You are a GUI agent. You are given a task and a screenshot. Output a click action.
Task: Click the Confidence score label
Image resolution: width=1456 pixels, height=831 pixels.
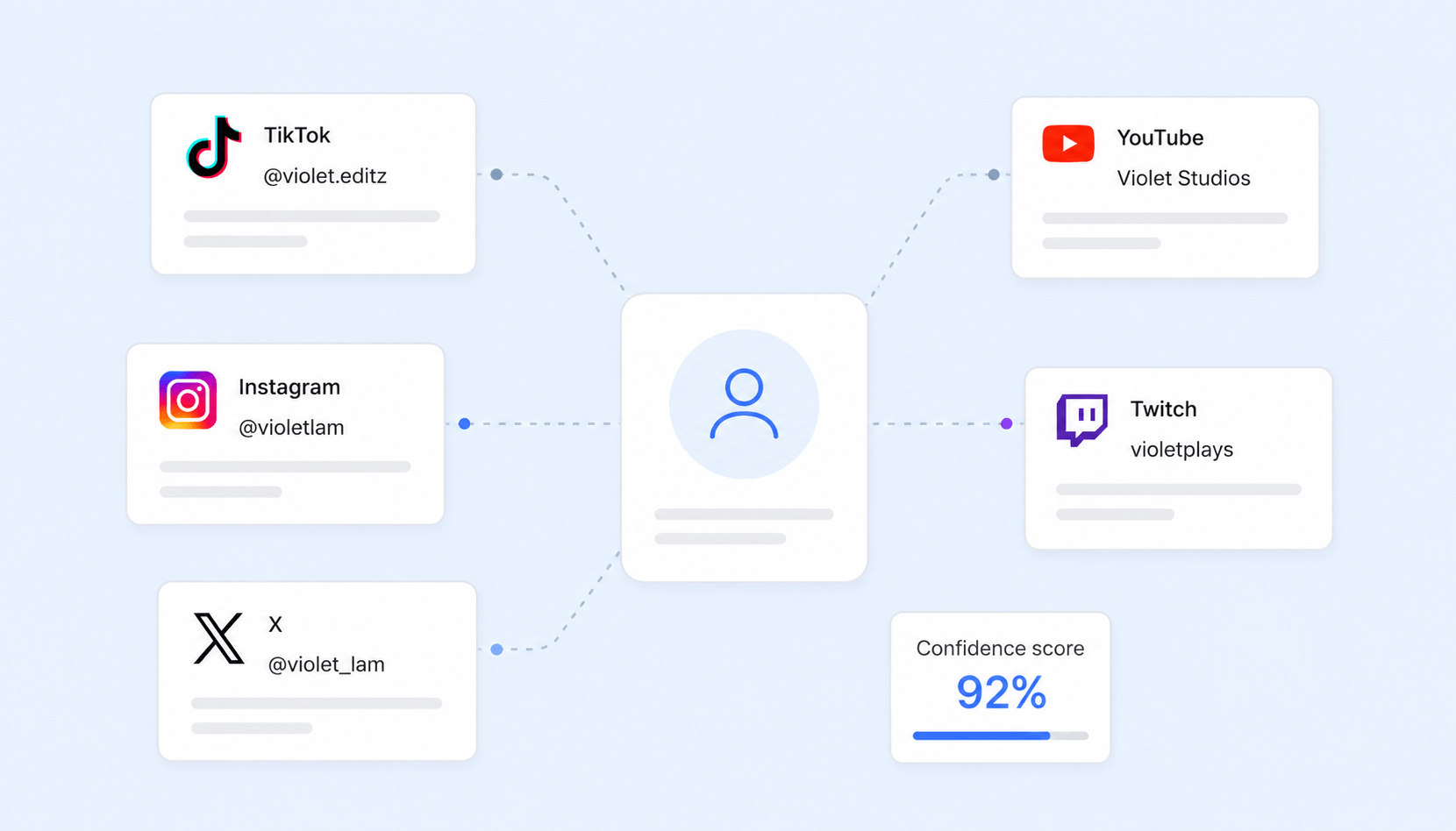1000,648
